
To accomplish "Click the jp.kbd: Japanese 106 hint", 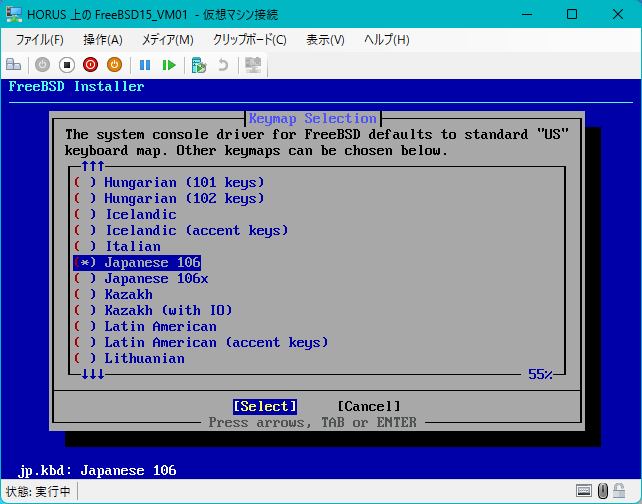I will point(97,470).
